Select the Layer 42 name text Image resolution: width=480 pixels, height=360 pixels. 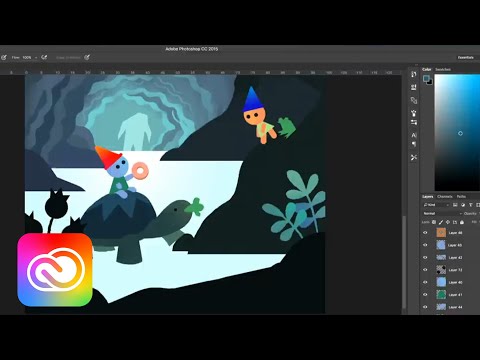(x=455, y=258)
